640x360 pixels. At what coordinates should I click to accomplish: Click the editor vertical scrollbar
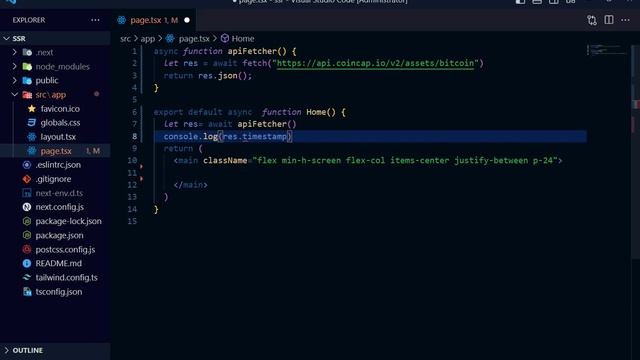tap(636, 151)
